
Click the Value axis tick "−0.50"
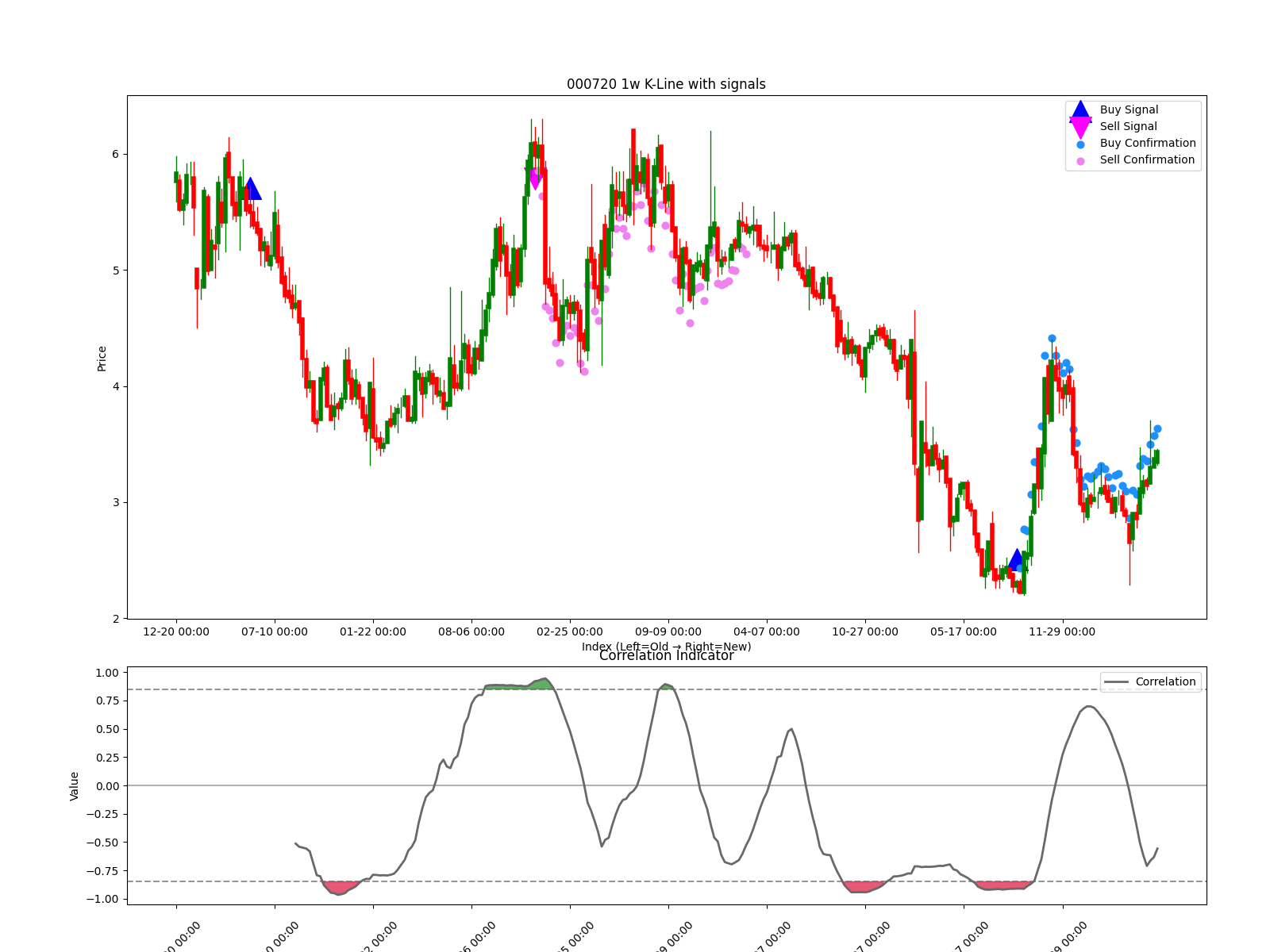tap(102, 843)
